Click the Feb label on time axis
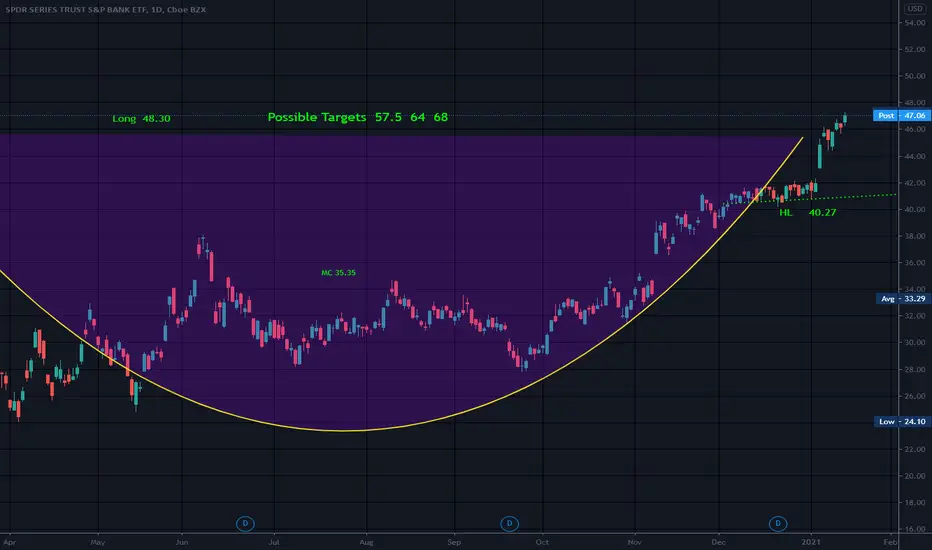The image size is (932, 550). point(890,542)
